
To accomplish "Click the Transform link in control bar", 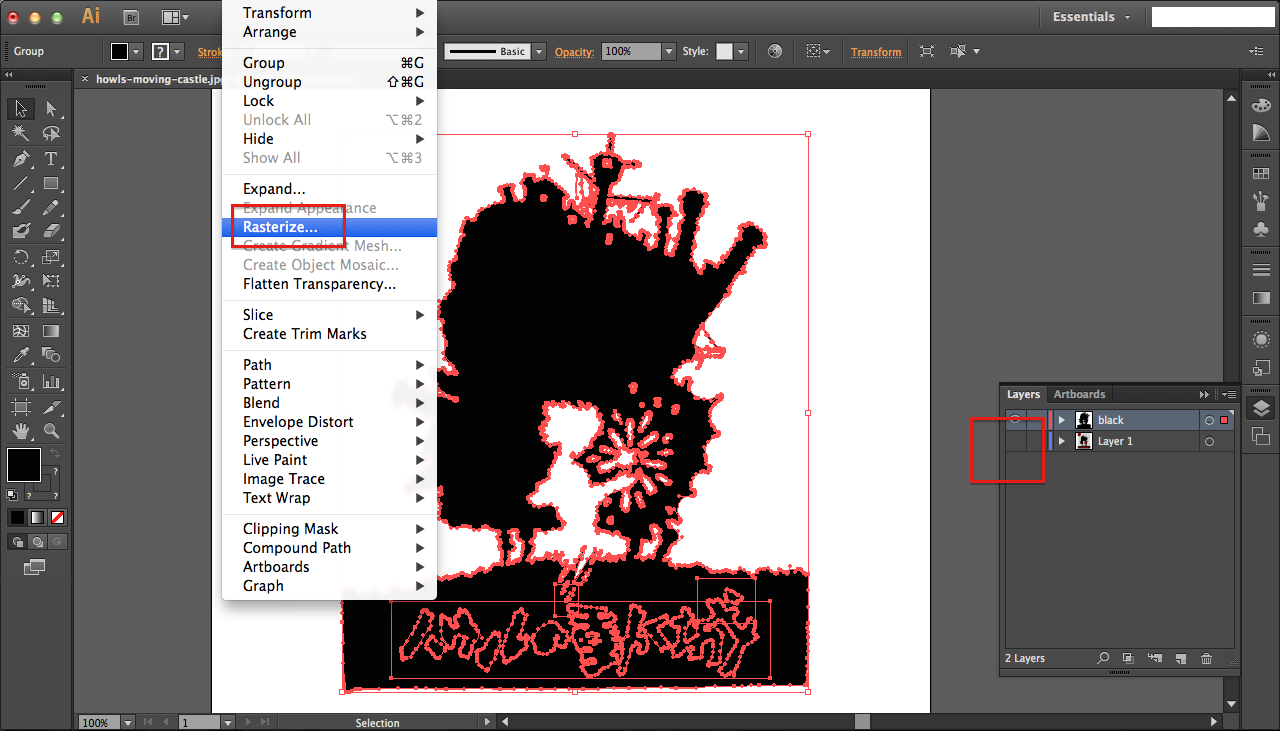I will (876, 52).
